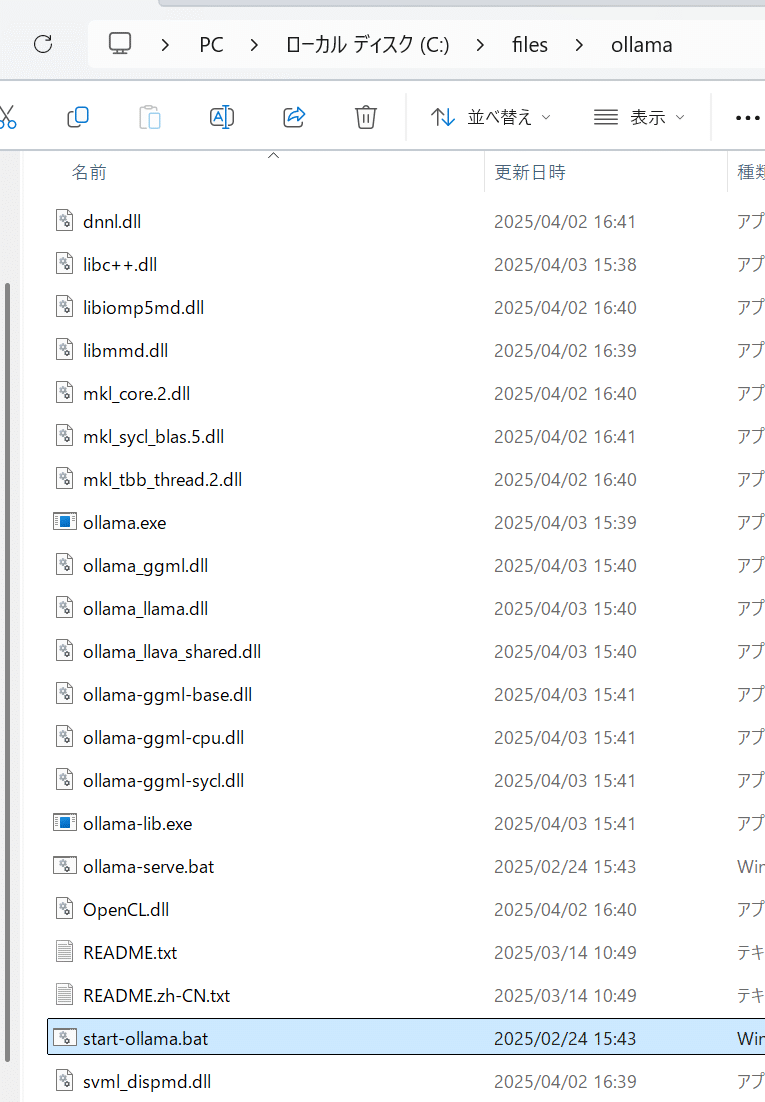The height and width of the screenshot is (1102, 765).
Task: Click the refresh icon beside address bar
Action: pos(43,44)
